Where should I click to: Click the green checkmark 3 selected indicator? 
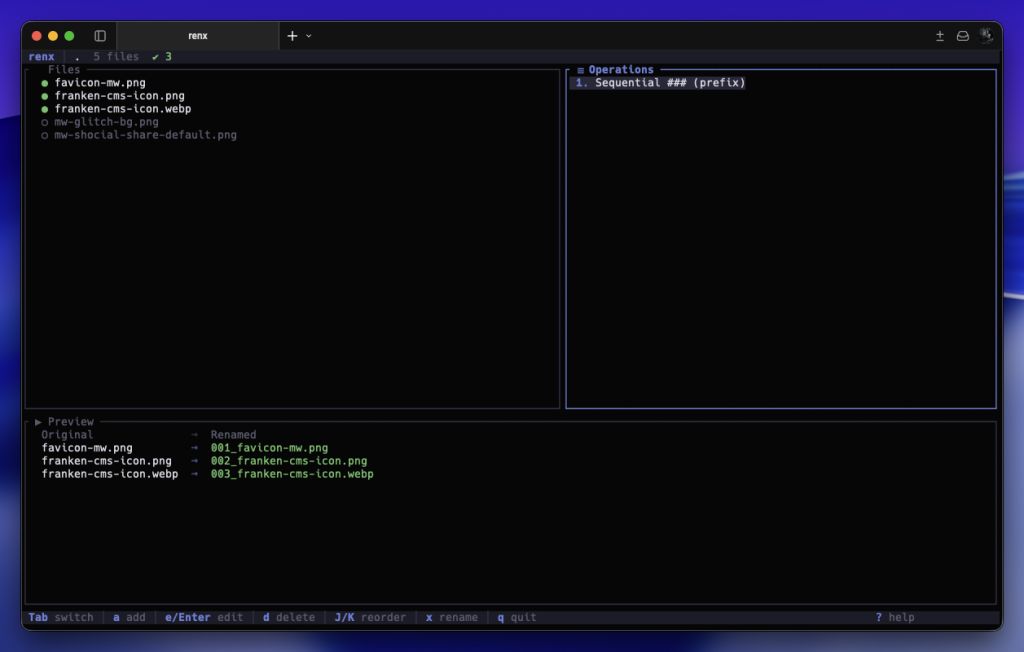[162, 57]
